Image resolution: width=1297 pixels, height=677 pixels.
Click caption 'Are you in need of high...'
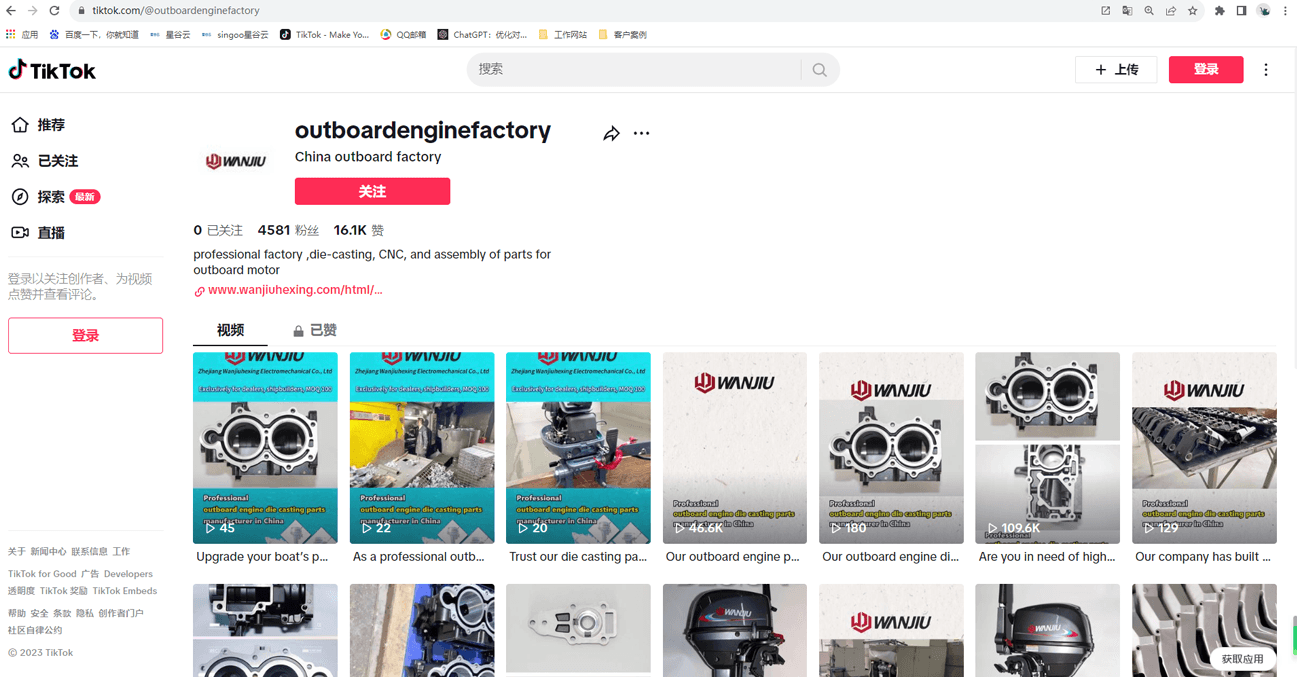(x=1047, y=557)
